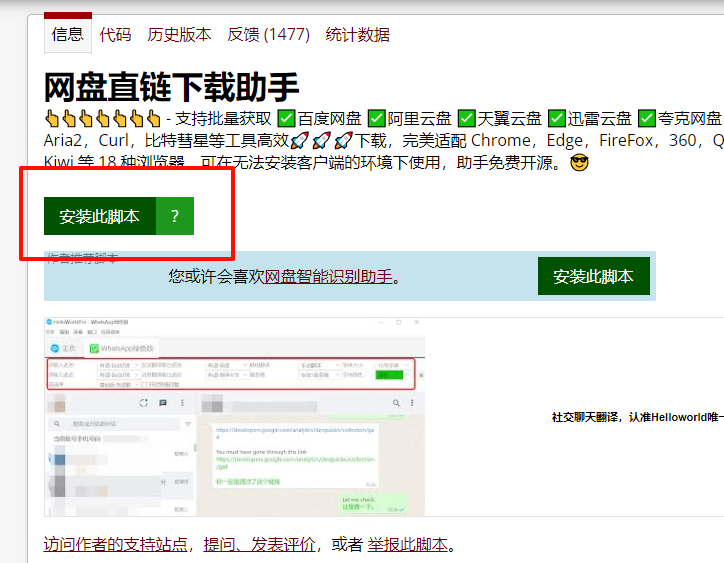Click the 提问、发表评价 link

coord(259,544)
